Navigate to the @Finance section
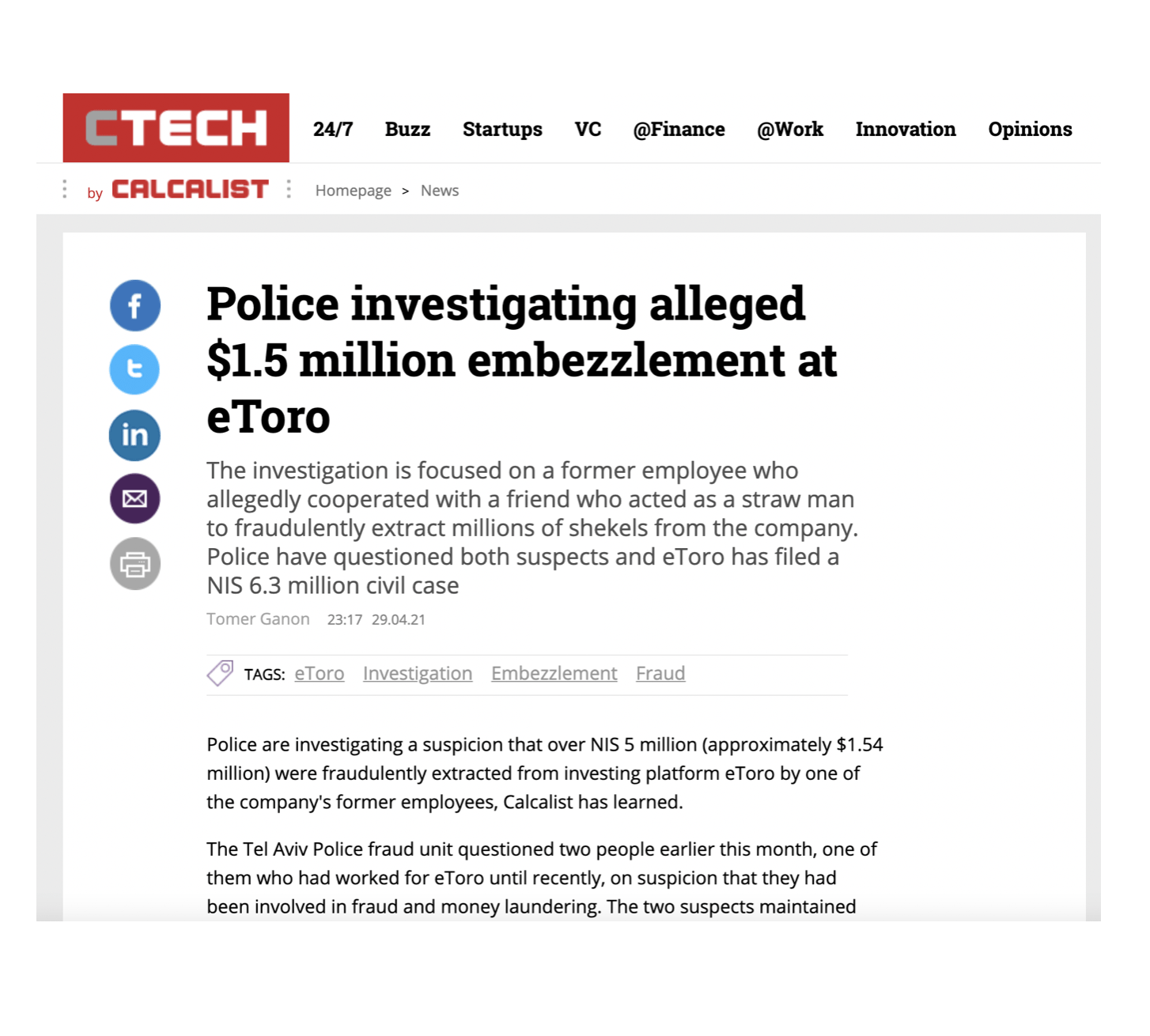This screenshot has width=1150, height=1036. (679, 129)
